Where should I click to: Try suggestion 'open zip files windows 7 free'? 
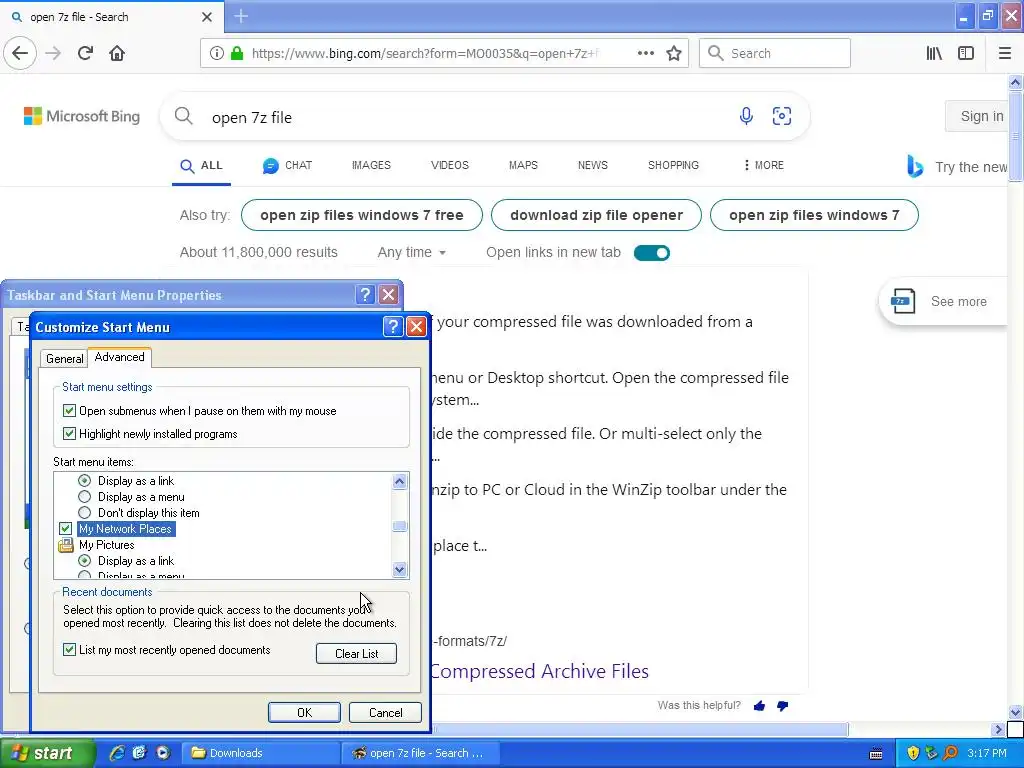(x=362, y=215)
